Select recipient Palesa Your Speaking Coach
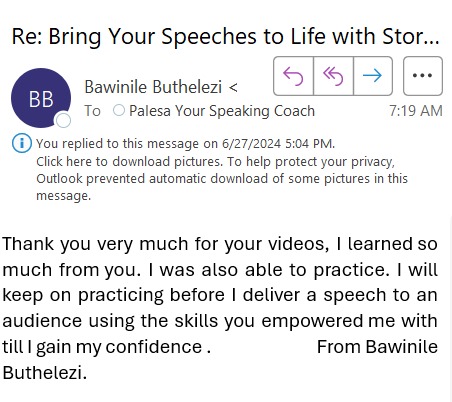The height and width of the screenshot is (402, 452). [x=222, y=111]
